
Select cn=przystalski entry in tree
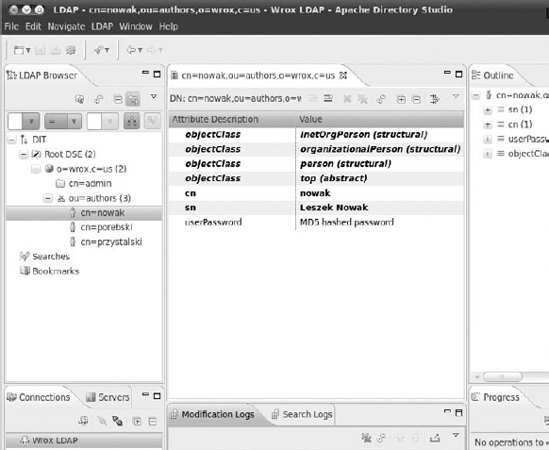click(111, 242)
